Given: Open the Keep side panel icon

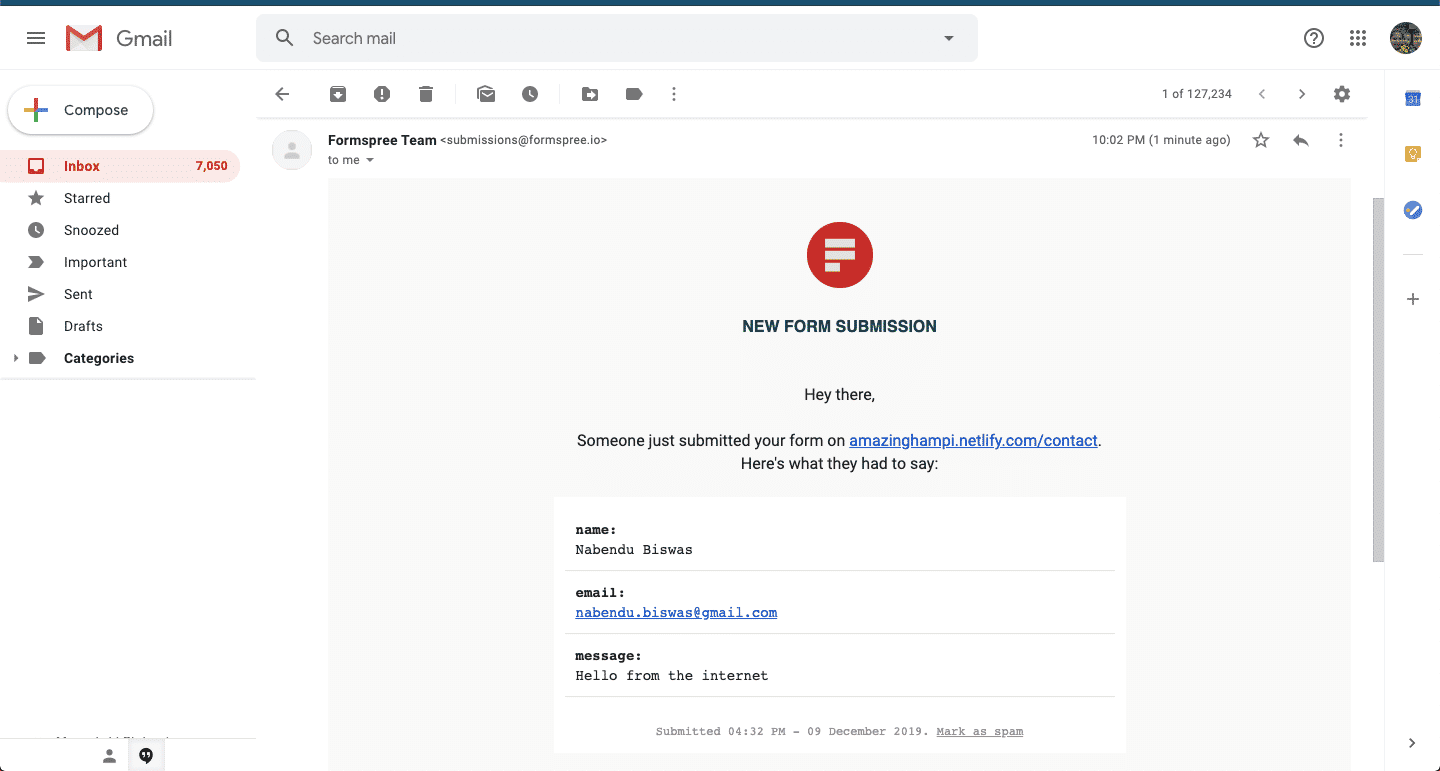Looking at the screenshot, I should [x=1413, y=154].
